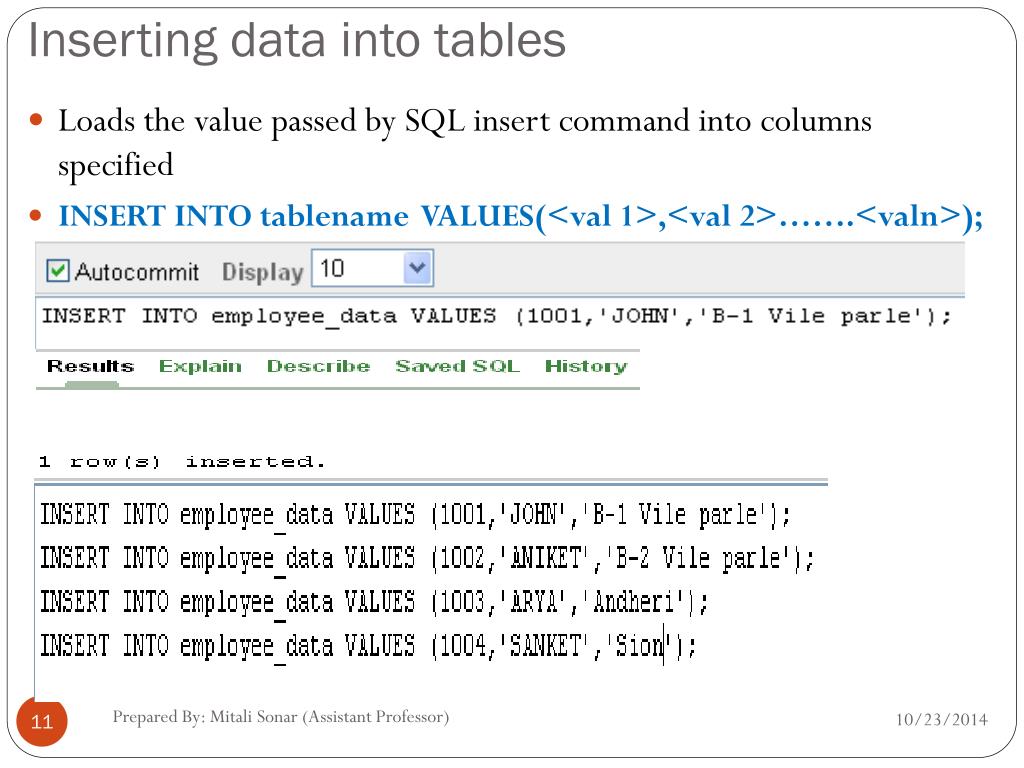Click the slide title 'Inserting data into tables'
Screen dimensions: 1024x768
pyautogui.click(x=297, y=40)
